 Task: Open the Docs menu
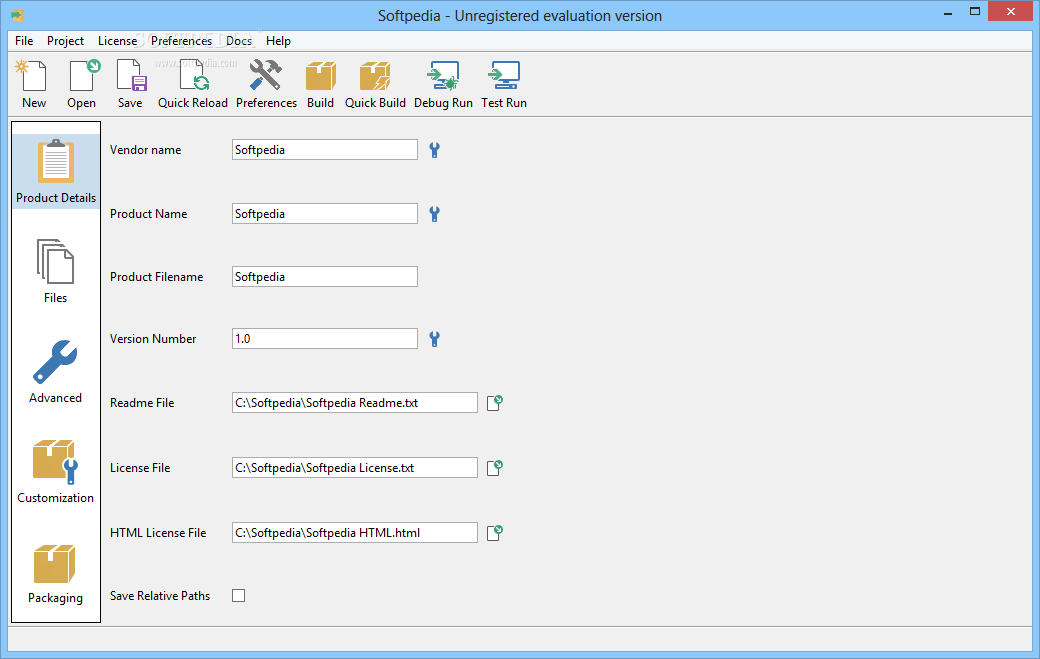click(x=239, y=40)
